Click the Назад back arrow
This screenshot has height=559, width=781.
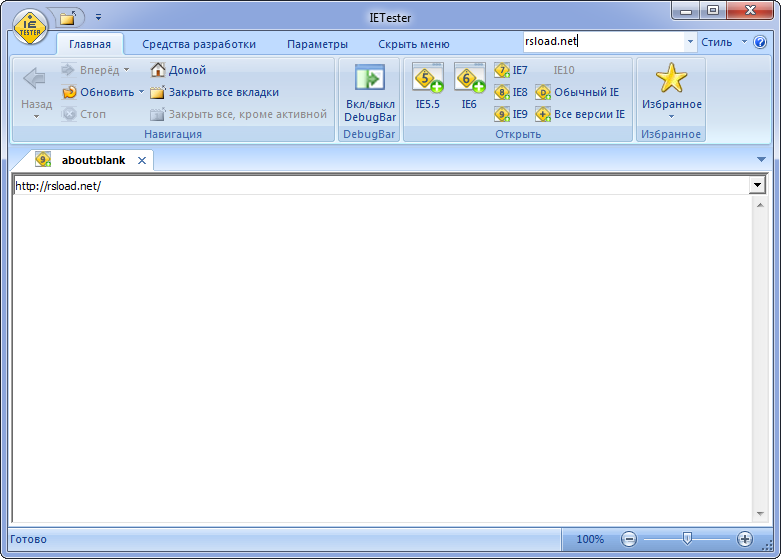coord(35,79)
